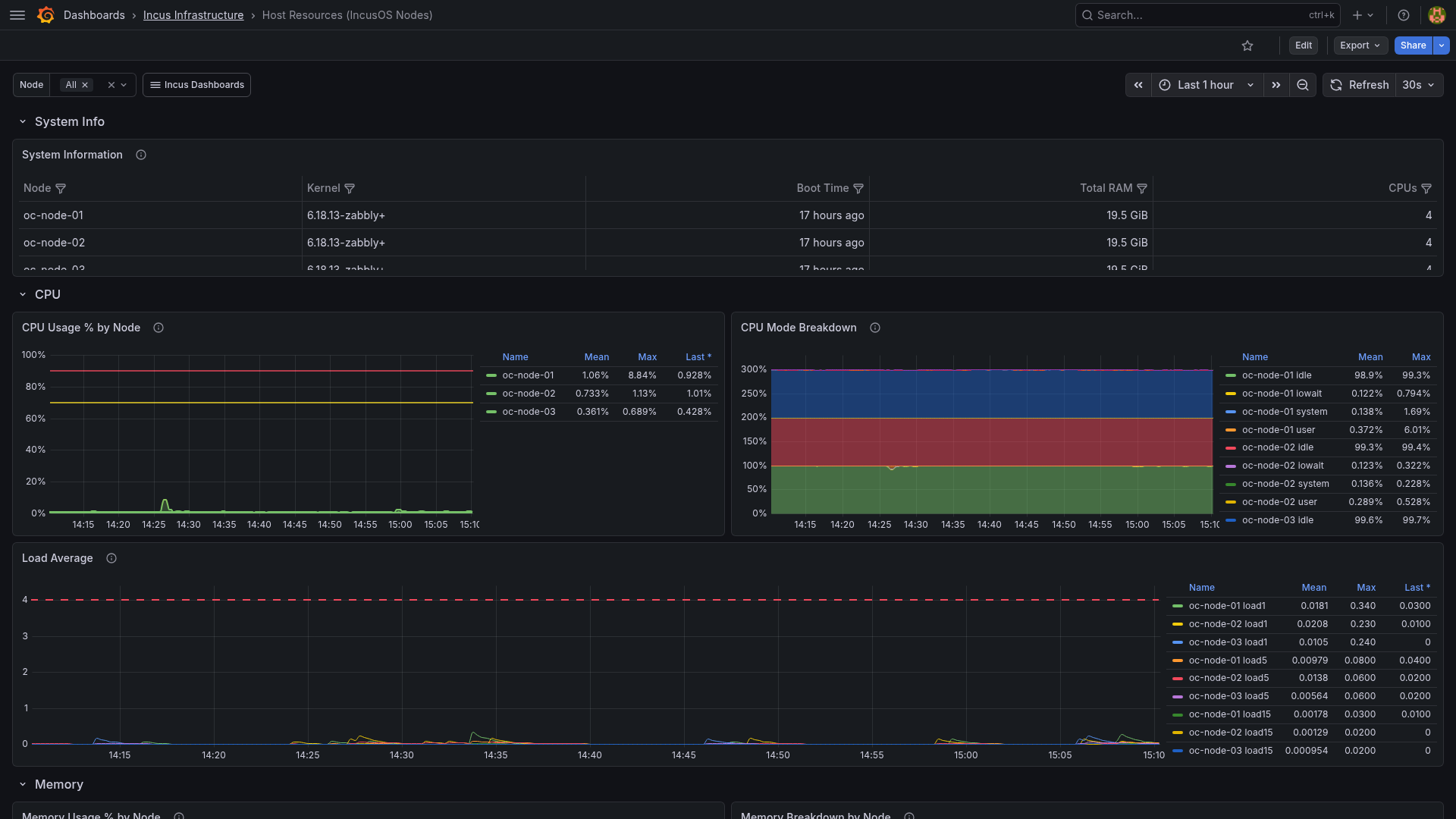Shift time range backward

coord(1138,85)
